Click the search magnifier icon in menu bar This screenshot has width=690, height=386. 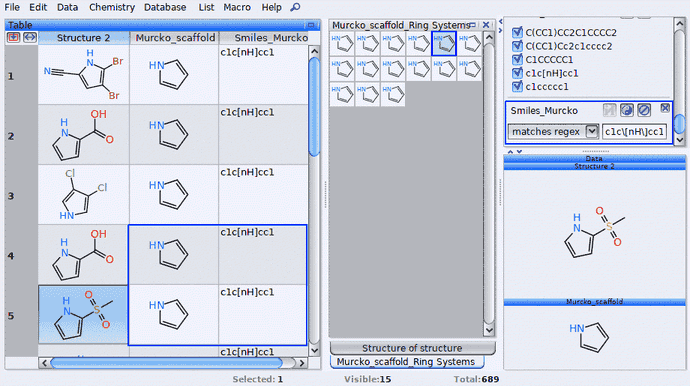[x=295, y=7]
